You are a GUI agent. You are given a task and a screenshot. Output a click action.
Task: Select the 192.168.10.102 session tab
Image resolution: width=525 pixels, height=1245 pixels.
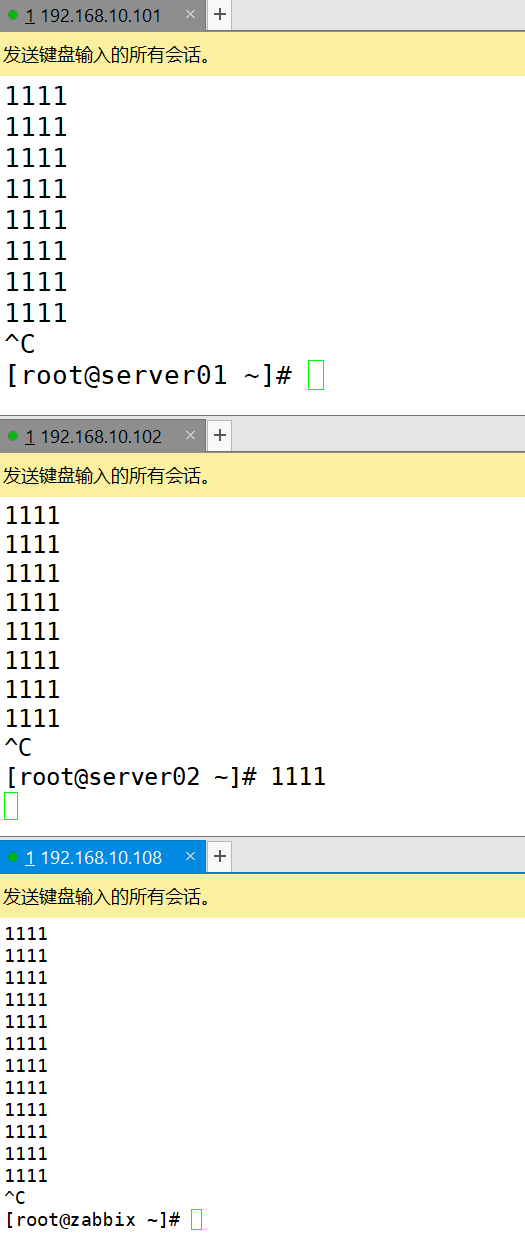pyautogui.click(x=102, y=436)
